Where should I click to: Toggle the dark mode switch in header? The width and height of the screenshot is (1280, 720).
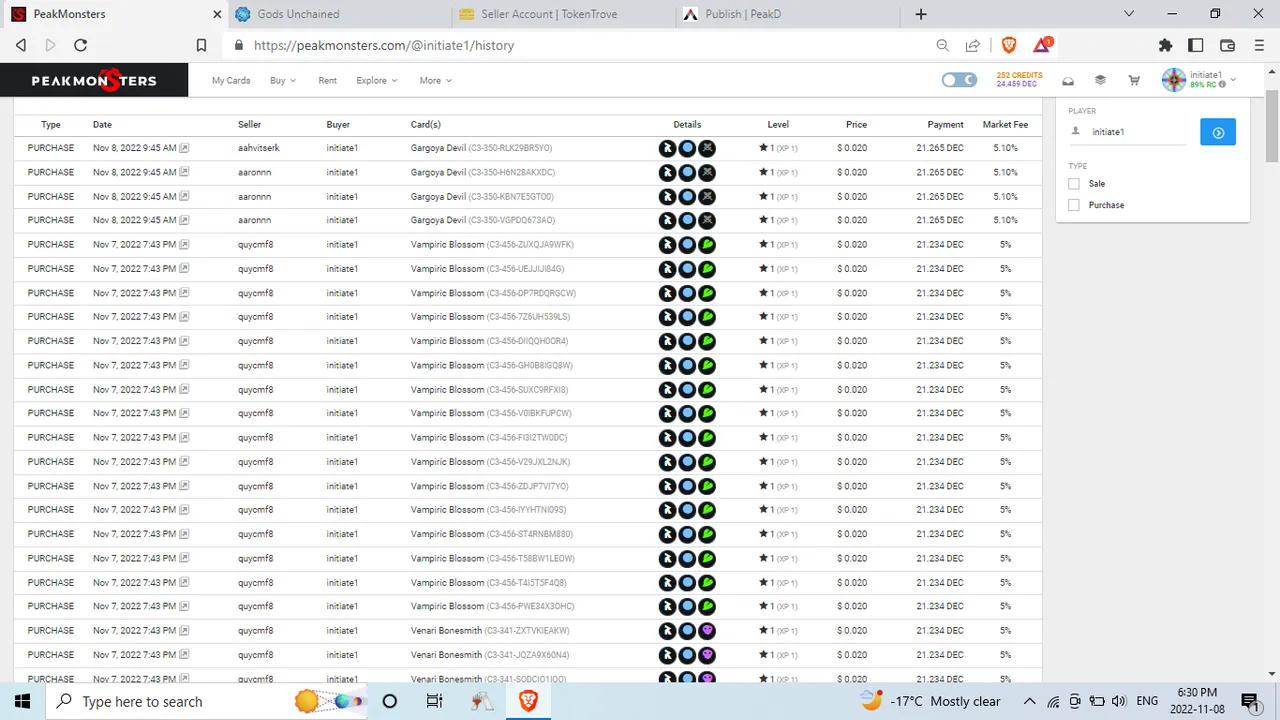[959, 80]
